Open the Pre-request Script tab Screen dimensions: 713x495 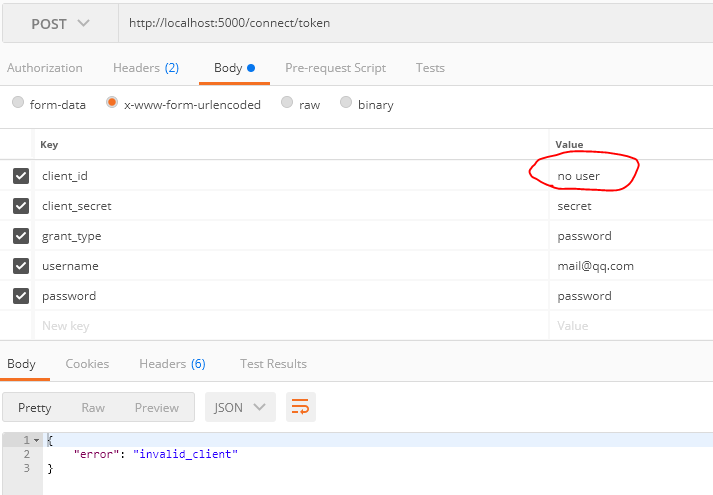pyautogui.click(x=336, y=68)
